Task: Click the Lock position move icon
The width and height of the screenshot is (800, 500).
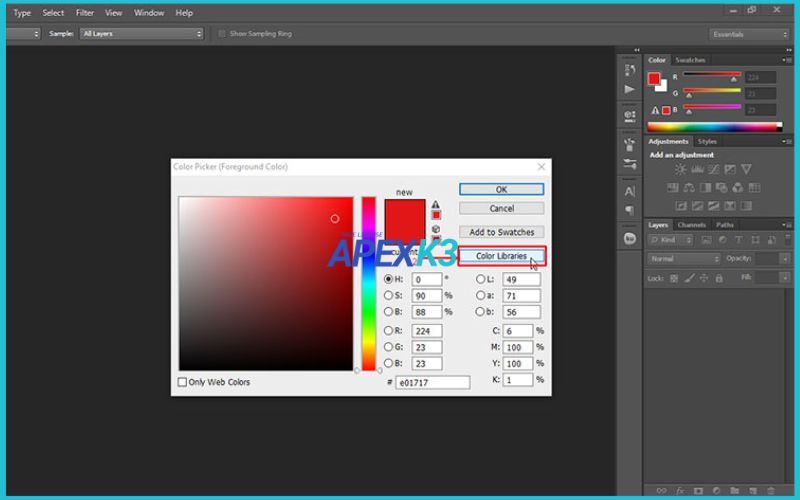Action: pyautogui.click(x=704, y=279)
